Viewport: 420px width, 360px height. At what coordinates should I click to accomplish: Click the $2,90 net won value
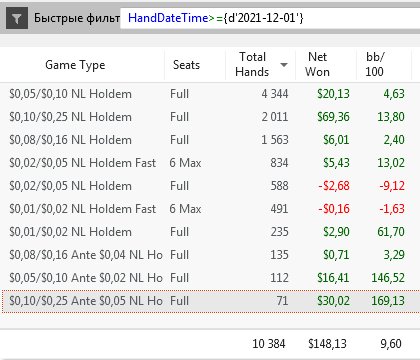click(336, 232)
